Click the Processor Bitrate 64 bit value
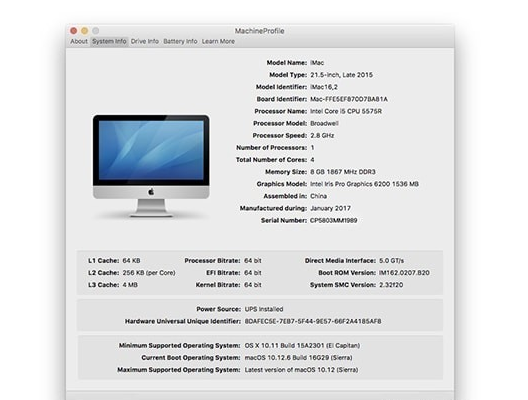 tap(253, 261)
